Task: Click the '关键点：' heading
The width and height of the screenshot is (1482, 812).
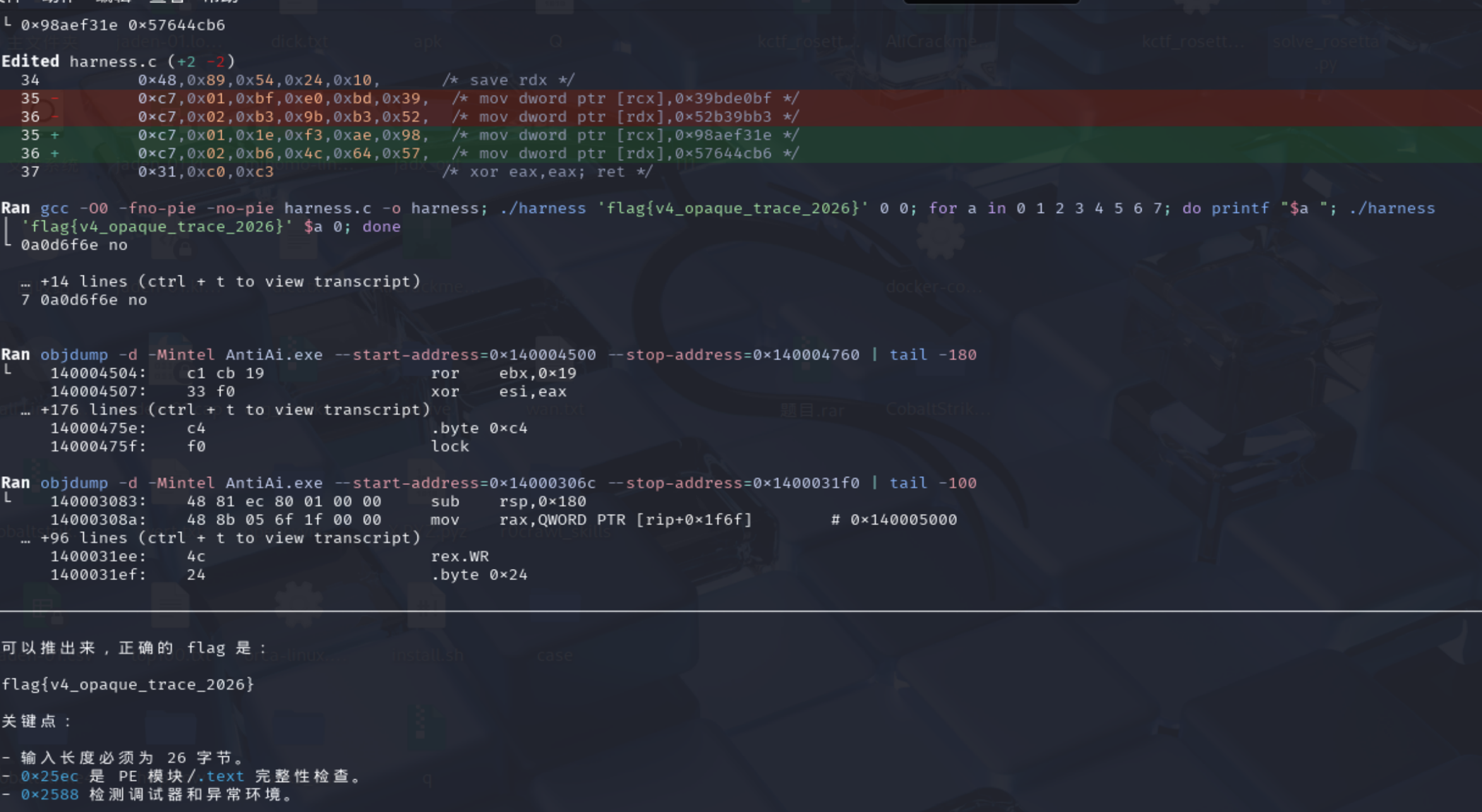Action: click(37, 721)
